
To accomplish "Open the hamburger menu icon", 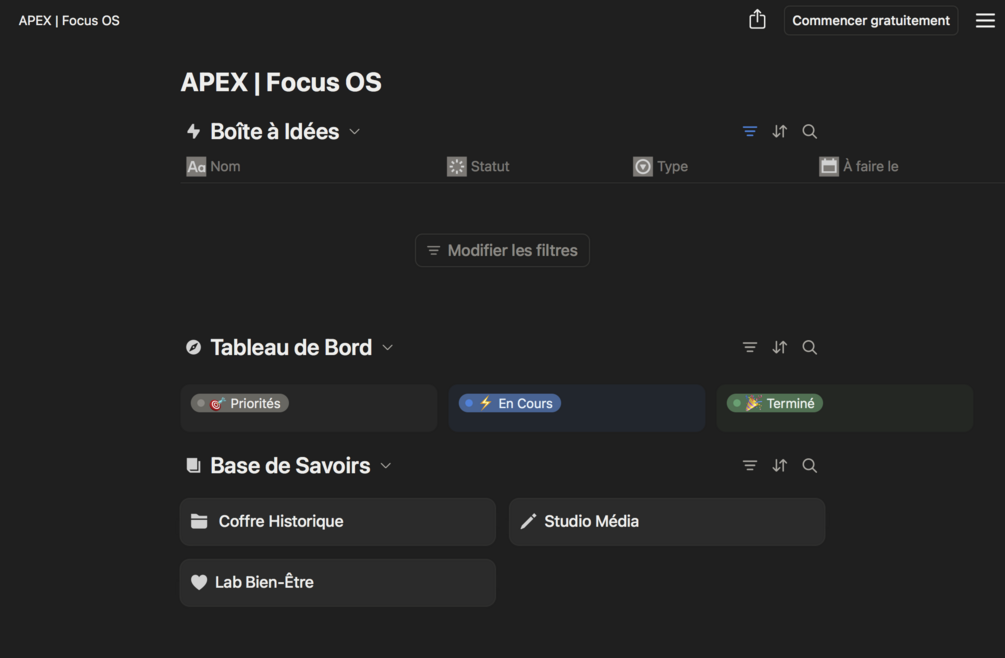I will 985,21.
